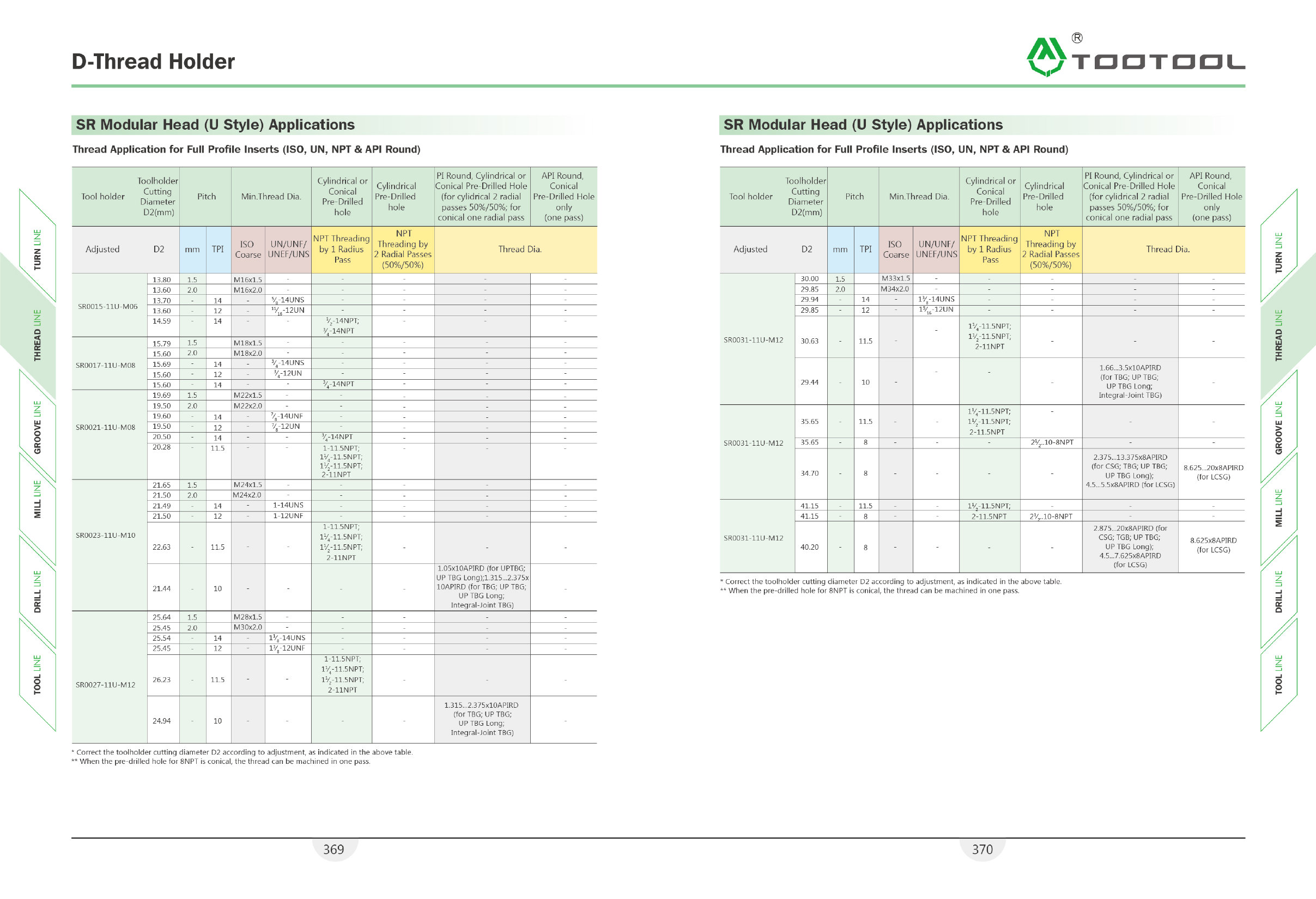The height and width of the screenshot is (899, 1316).
Task: Click D2 value 15.79
Action: (161, 344)
